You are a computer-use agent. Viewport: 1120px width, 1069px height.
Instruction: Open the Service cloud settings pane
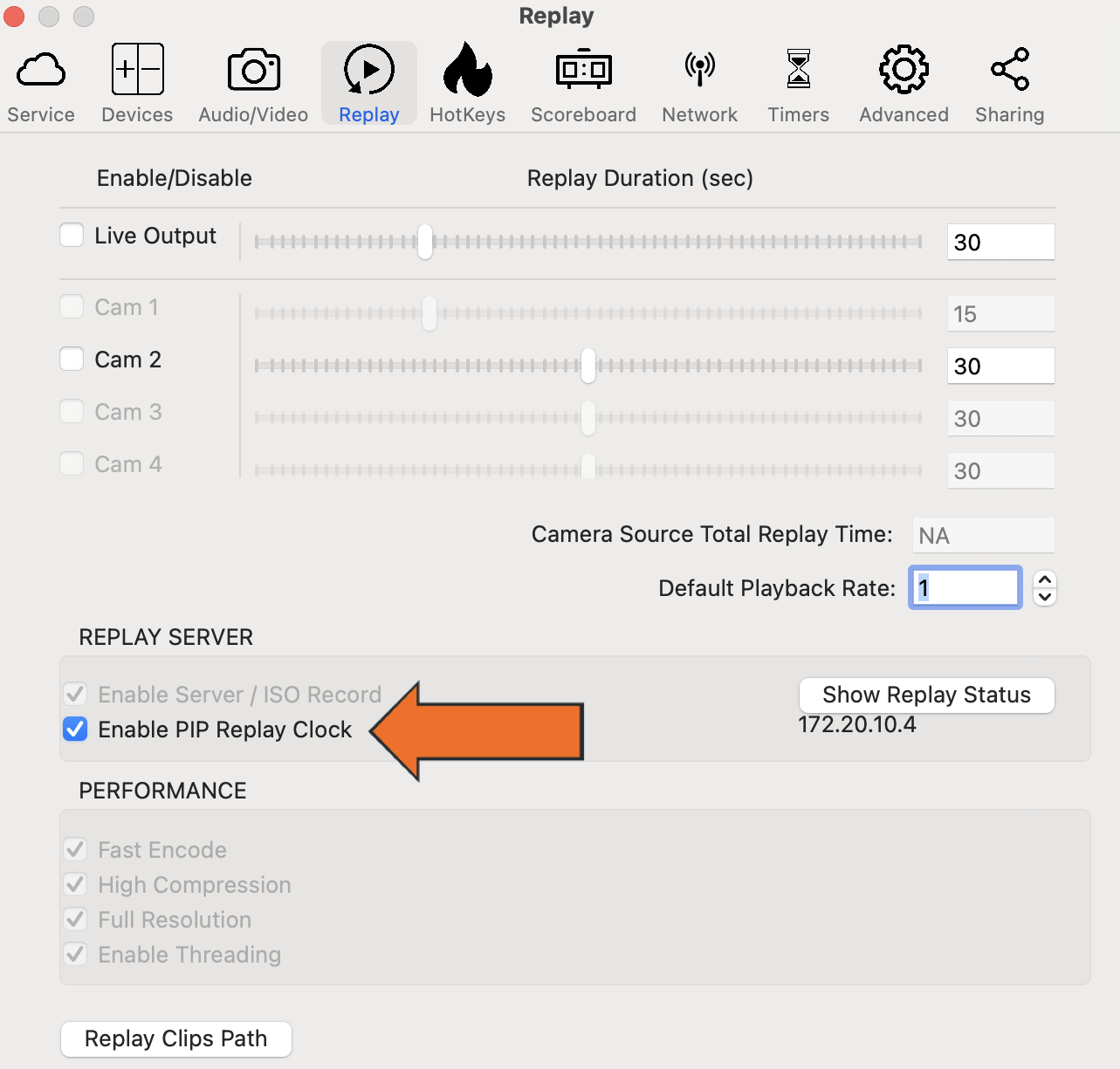41,85
